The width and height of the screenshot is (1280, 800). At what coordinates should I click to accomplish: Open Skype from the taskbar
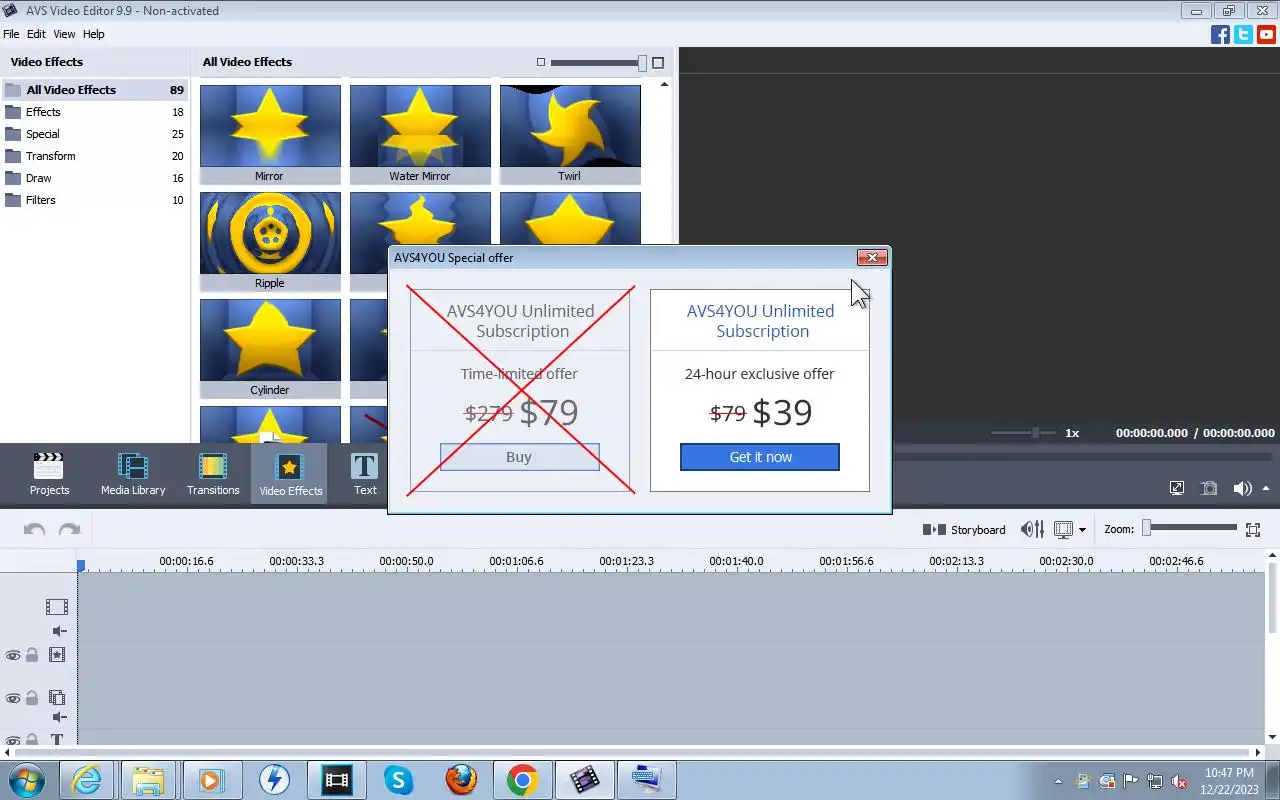click(399, 780)
